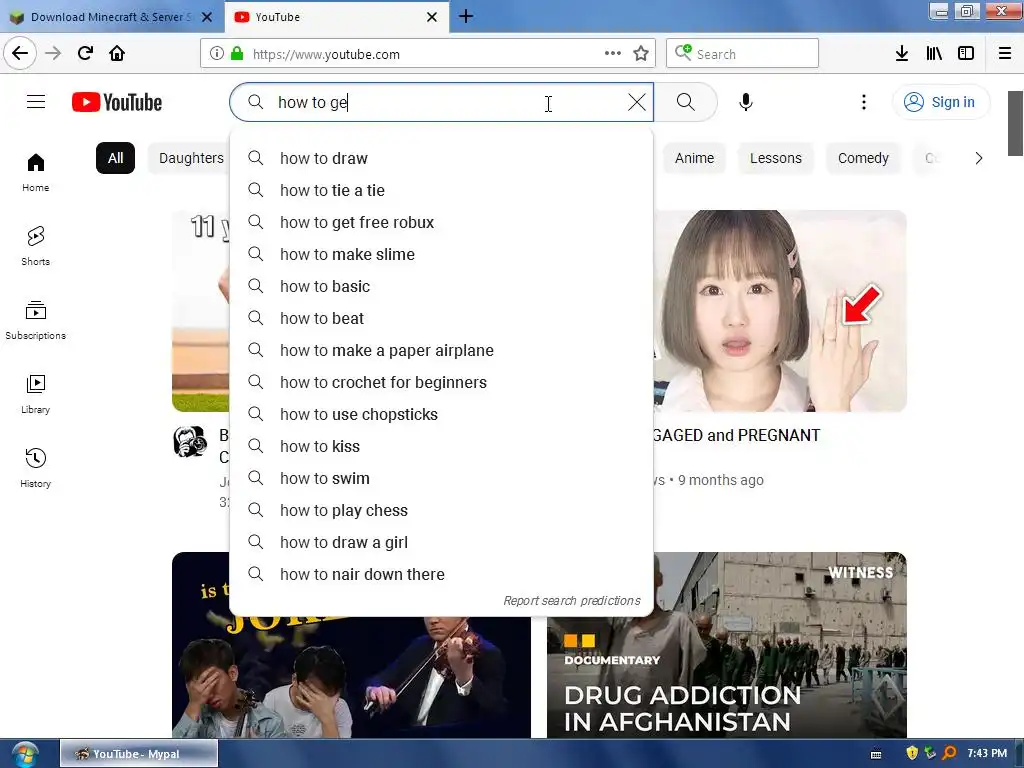Choose suggestion 'how to kiss'
The width and height of the screenshot is (1024, 768).
point(441,446)
